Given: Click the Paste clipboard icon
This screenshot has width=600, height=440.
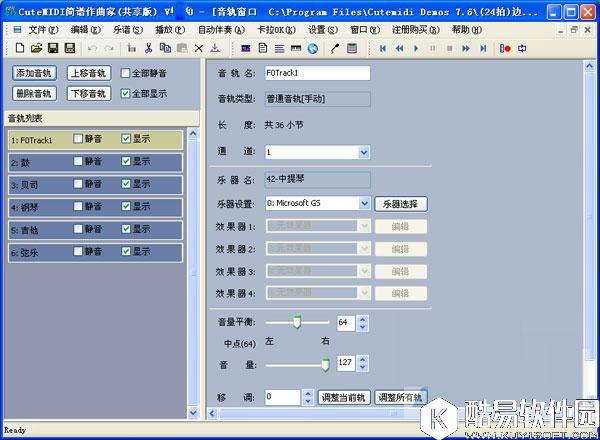Looking at the screenshot, I should [182, 48].
